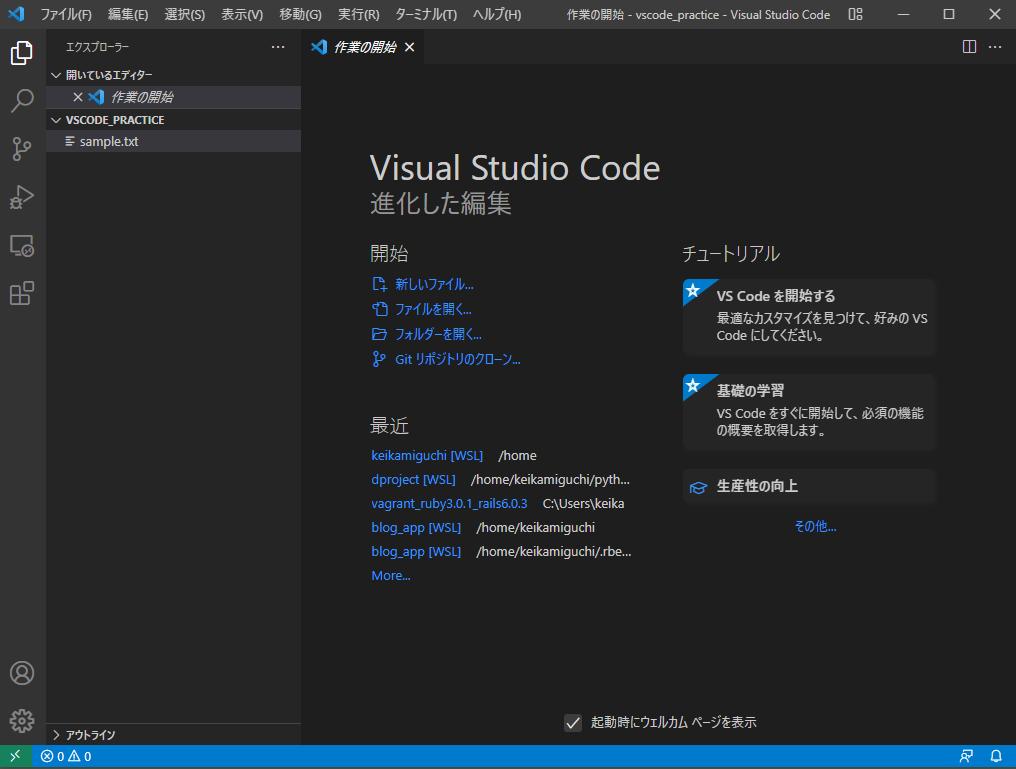The image size is (1016, 769).
Task: Click 新しいファイル... link
Action: (x=434, y=284)
